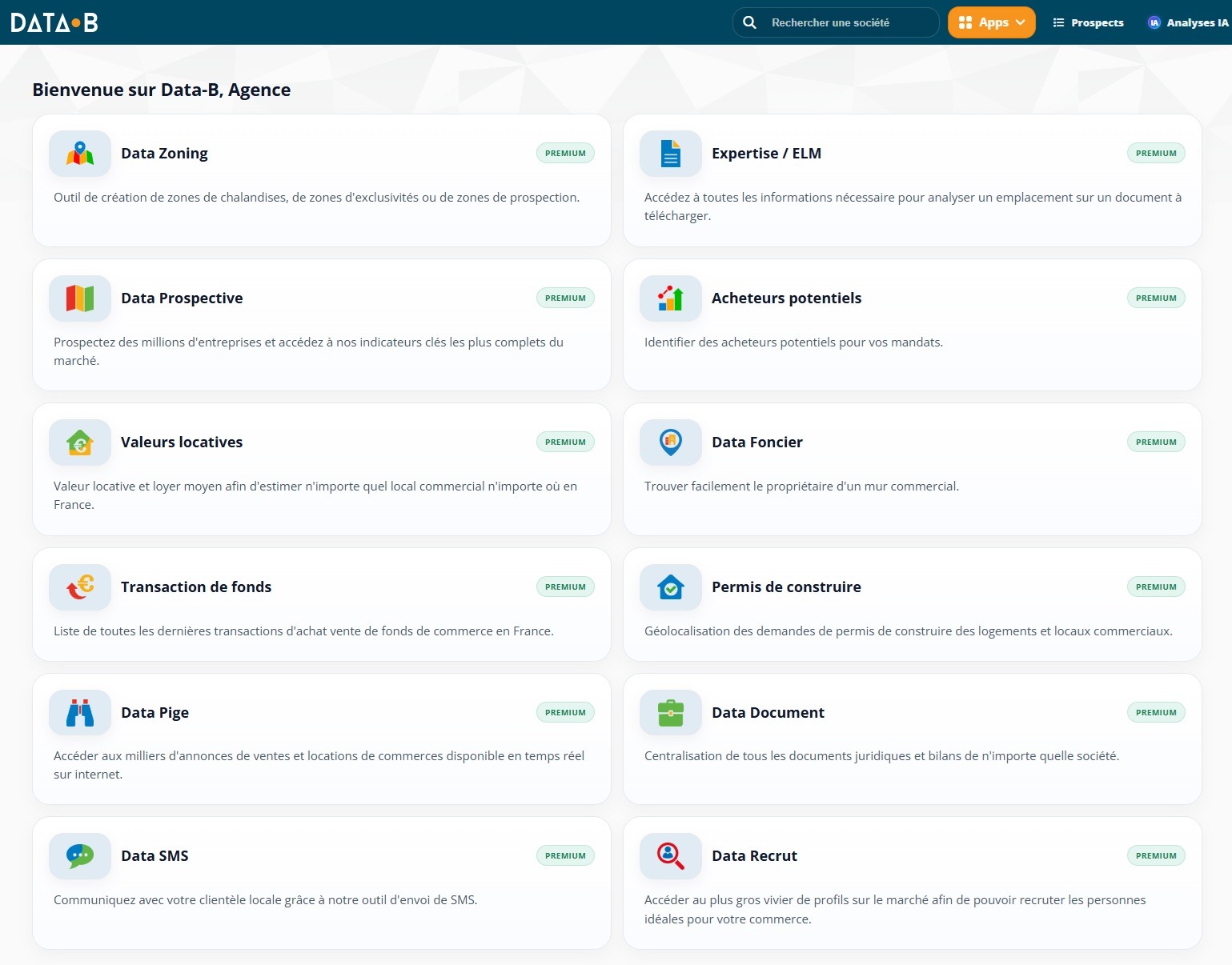This screenshot has width=1232, height=965.
Task: Click the heading "Bienvenue sur Data-B, Agence"
Action: (x=161, y=90)
